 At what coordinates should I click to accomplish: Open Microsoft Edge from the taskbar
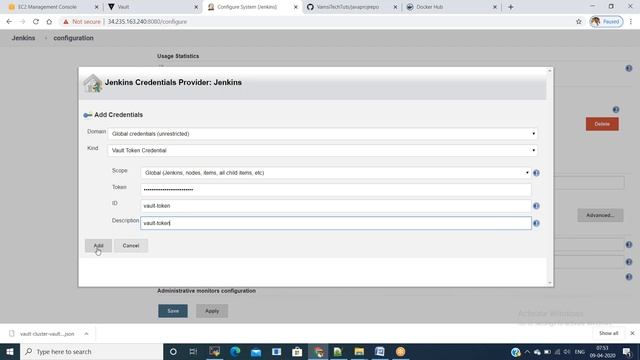pos(235,351)
